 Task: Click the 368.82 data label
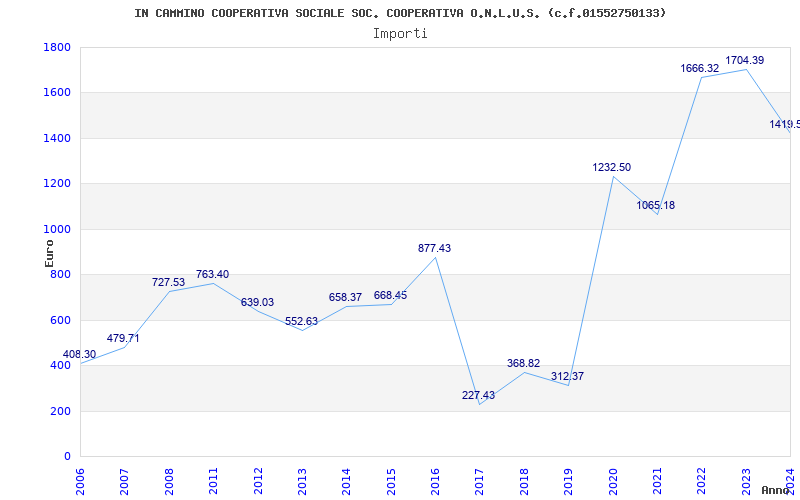[523, 363]
